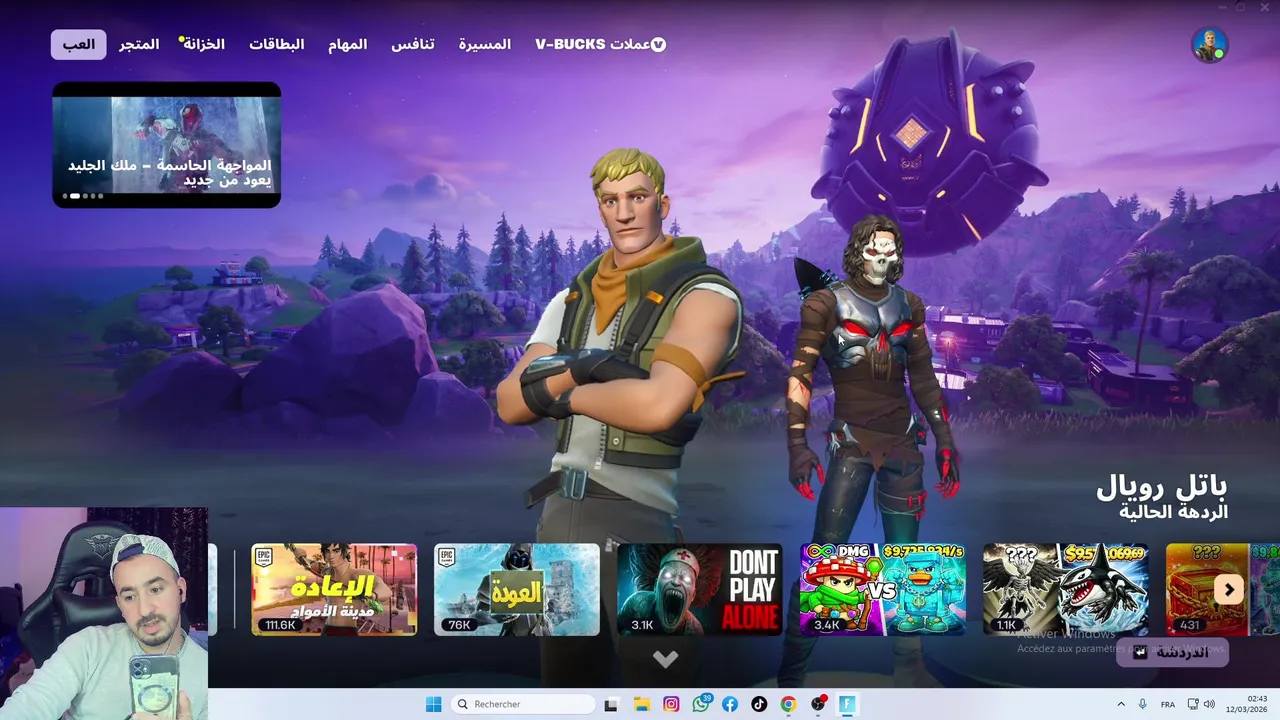Open the المسيرة (Career) tab
The width and height of the screenshot is (1280, 720).
(485, 44)
